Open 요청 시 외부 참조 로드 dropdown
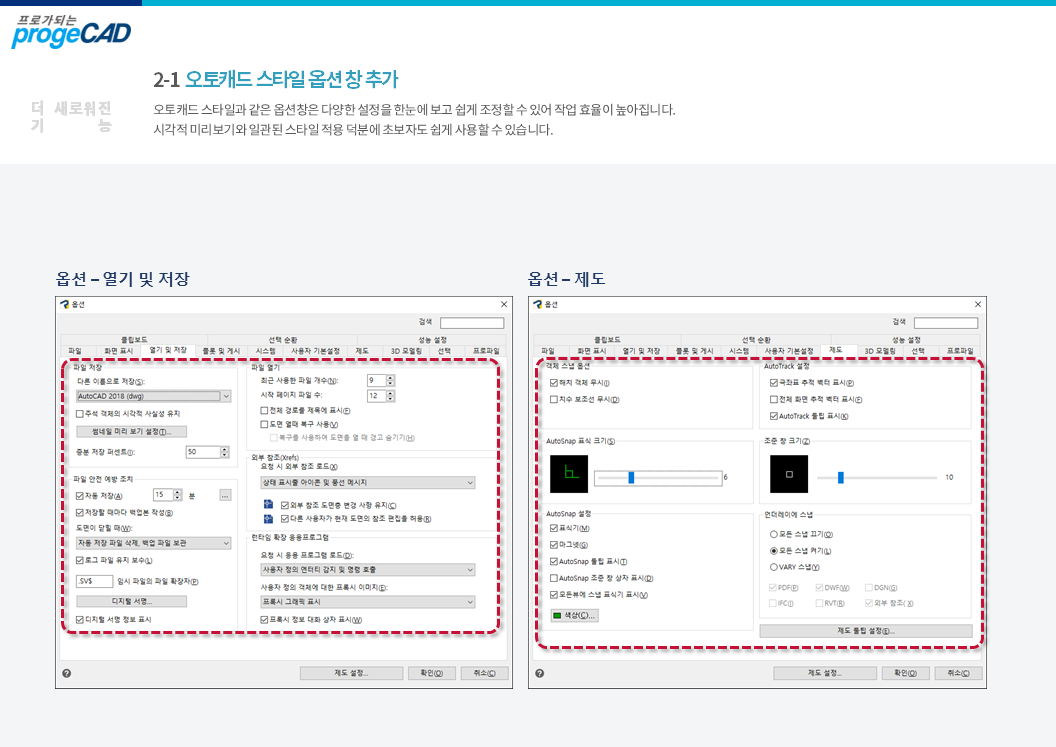Screen dimensions: 1056x747 (x=368, y=482)
